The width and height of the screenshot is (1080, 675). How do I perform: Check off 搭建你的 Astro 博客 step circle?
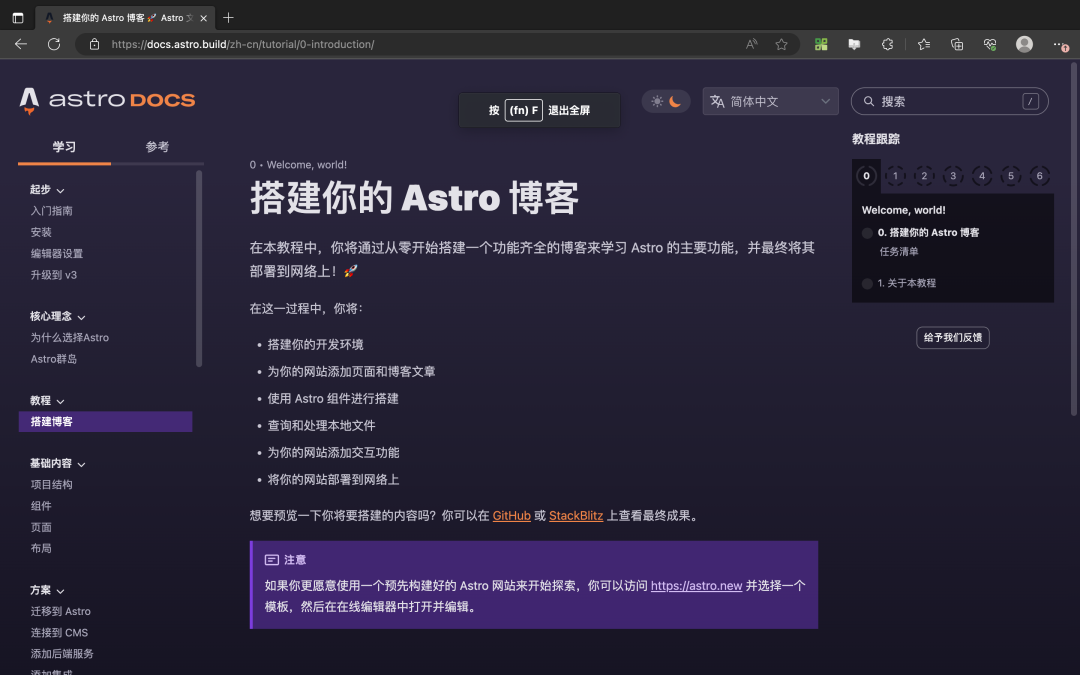tap(866, 232)
